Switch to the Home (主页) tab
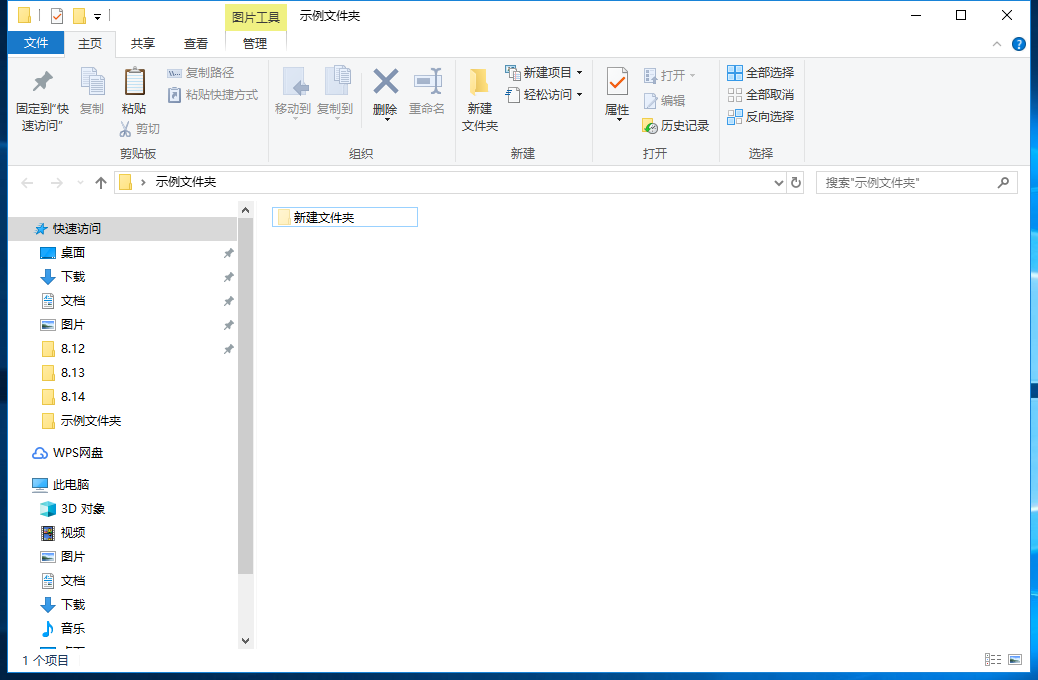 pyautogui.click(x=90, y=44)
